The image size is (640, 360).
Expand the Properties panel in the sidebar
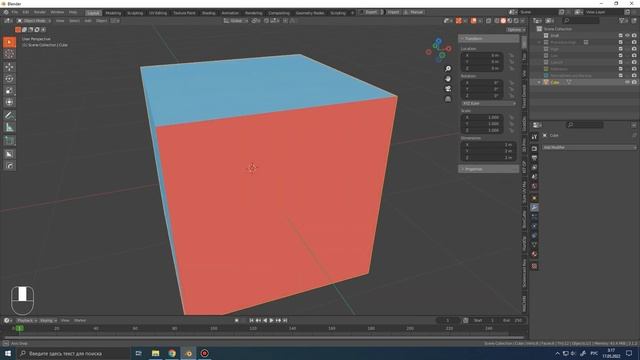(489, 169)
